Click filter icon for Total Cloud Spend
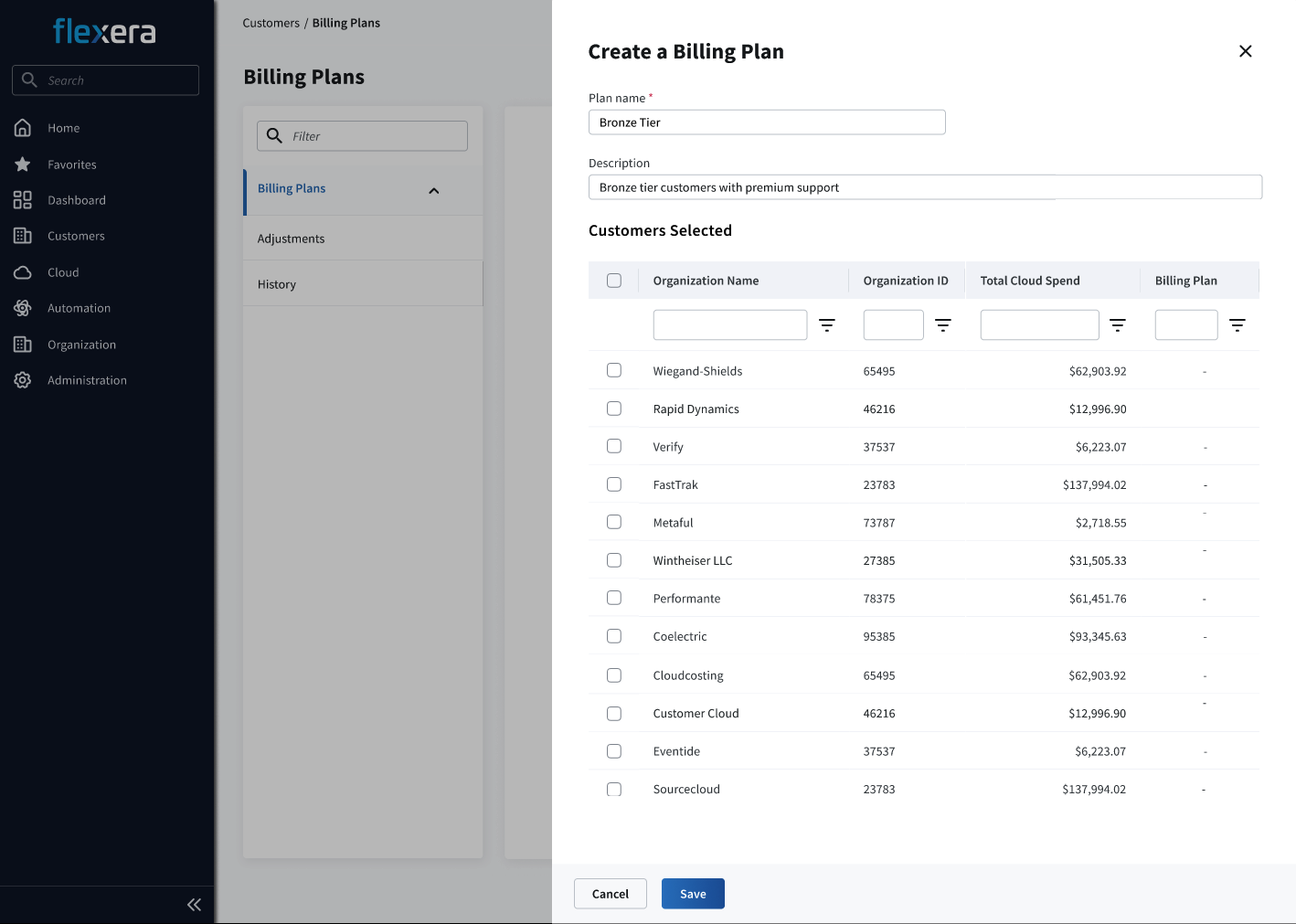The width and height of the screenshot is (1296, 924). click(x=1117, y=325)
